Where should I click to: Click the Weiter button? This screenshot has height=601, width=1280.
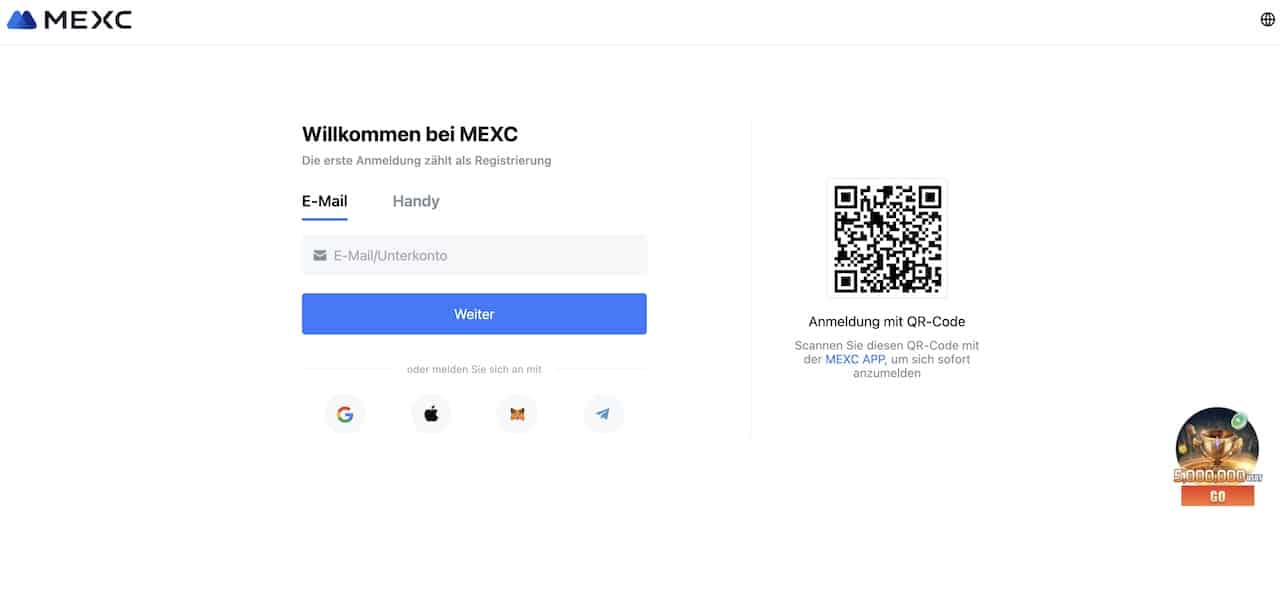[x=474, y=313]
